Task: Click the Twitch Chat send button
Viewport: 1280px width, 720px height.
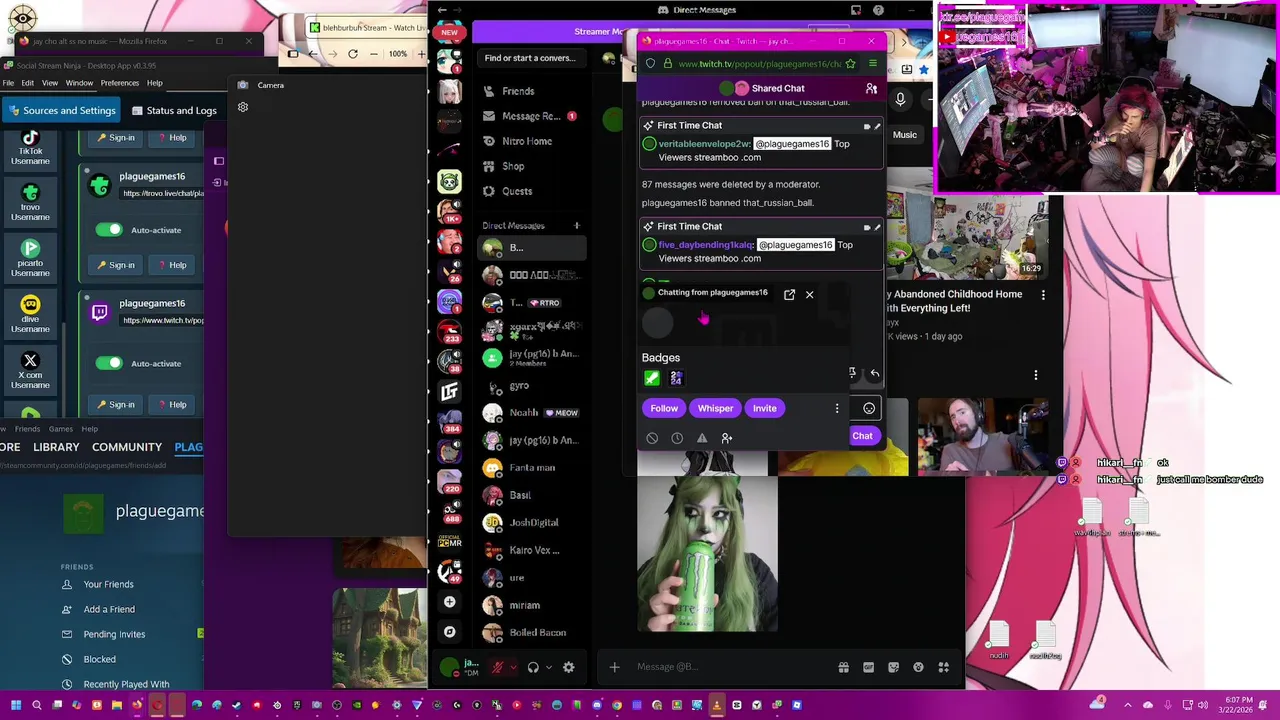Action: pos(862,436)
